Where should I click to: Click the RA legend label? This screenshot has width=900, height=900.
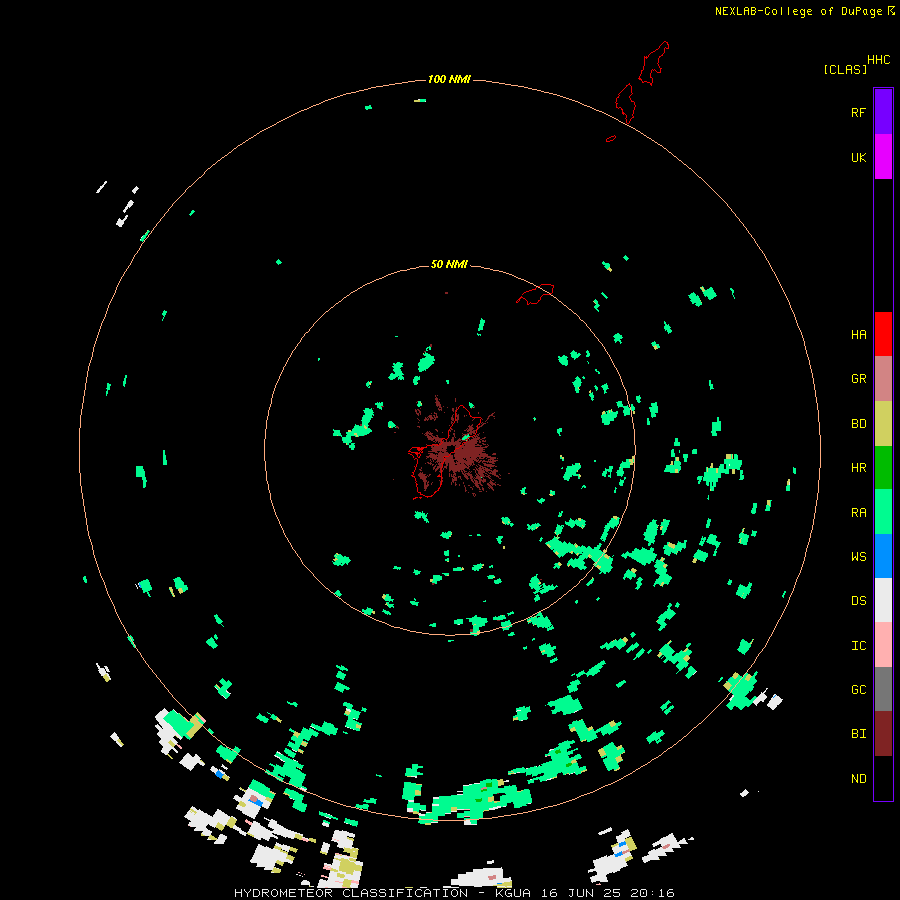(x=858, y=513)
